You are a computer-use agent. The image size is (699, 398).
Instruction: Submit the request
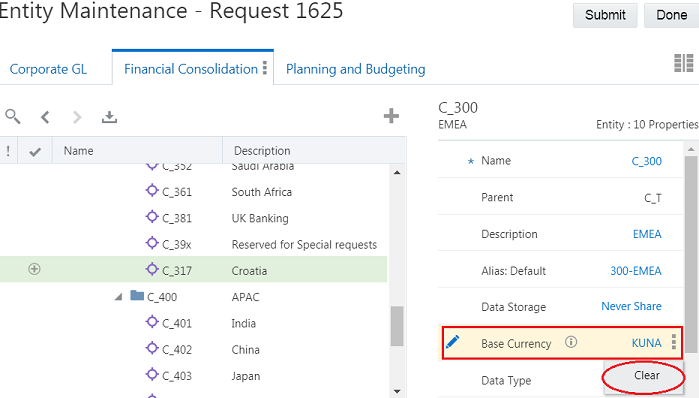(x=605, y=15)
